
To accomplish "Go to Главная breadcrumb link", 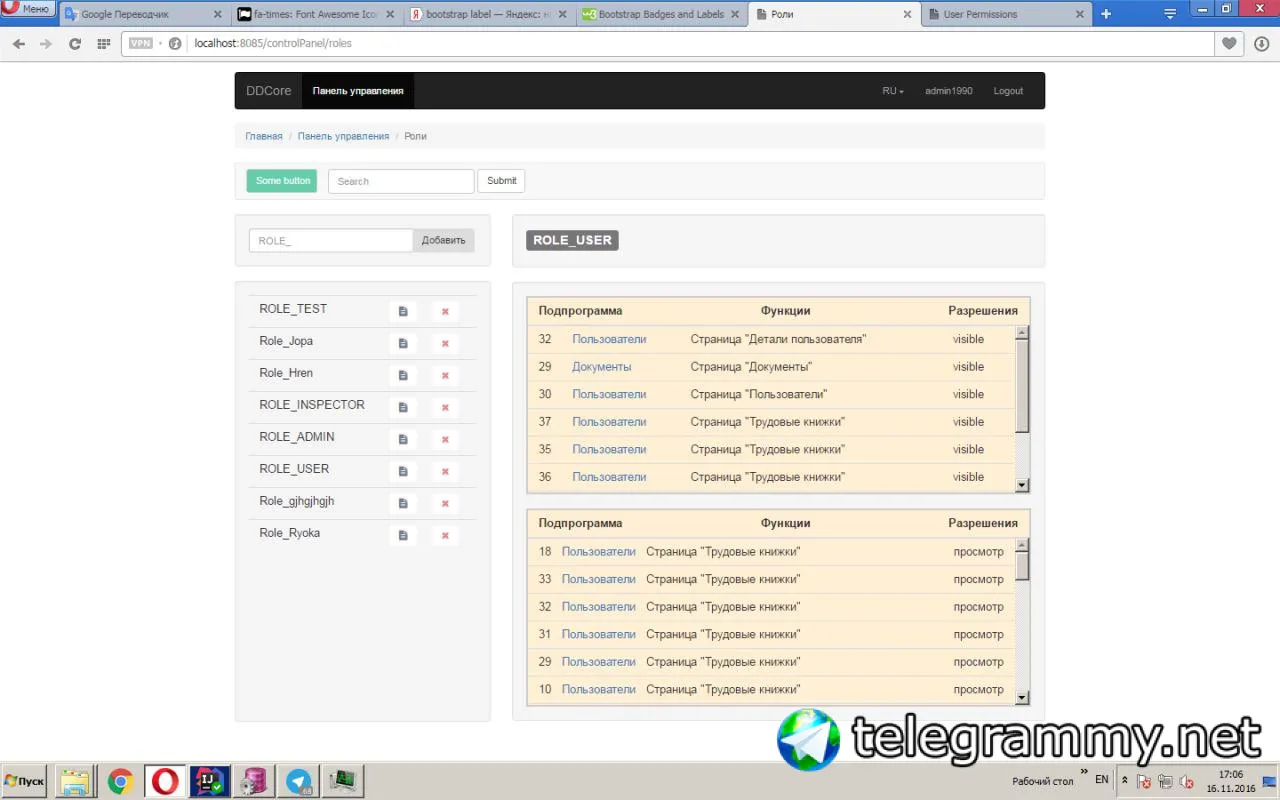I will 264,136.
